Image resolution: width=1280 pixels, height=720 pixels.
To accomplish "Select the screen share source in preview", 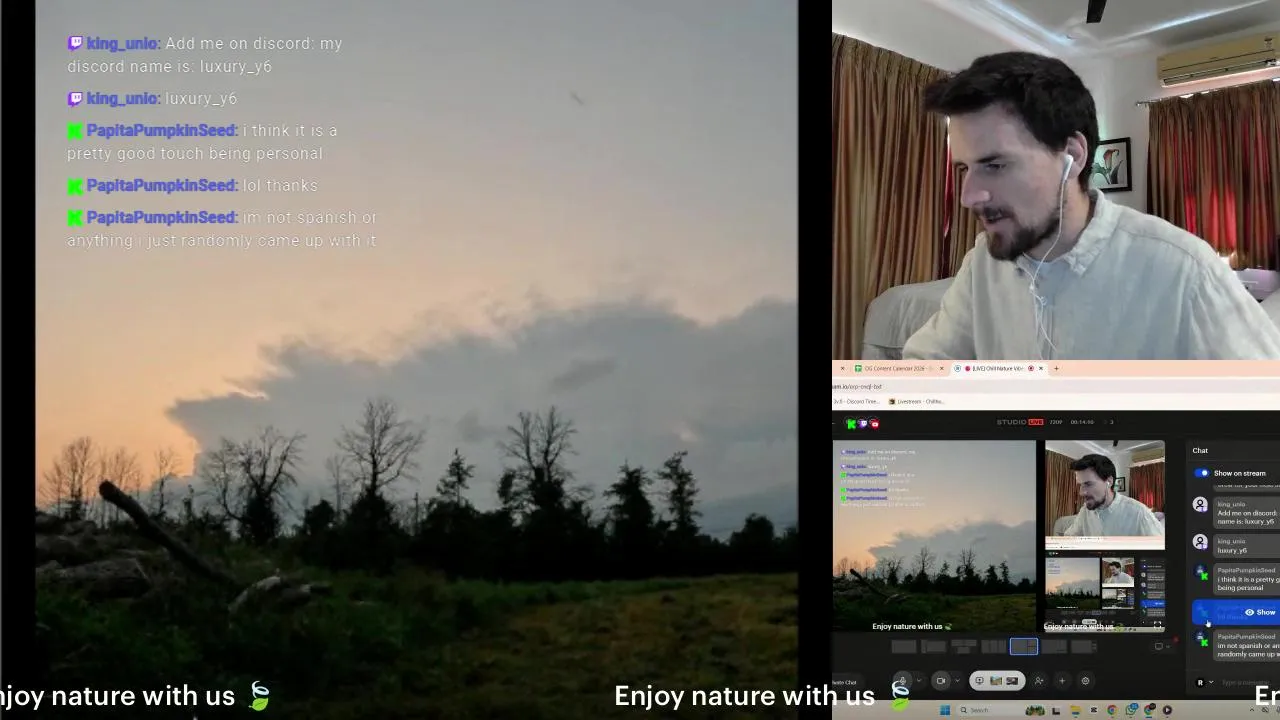I will [x=1105, y=592].
